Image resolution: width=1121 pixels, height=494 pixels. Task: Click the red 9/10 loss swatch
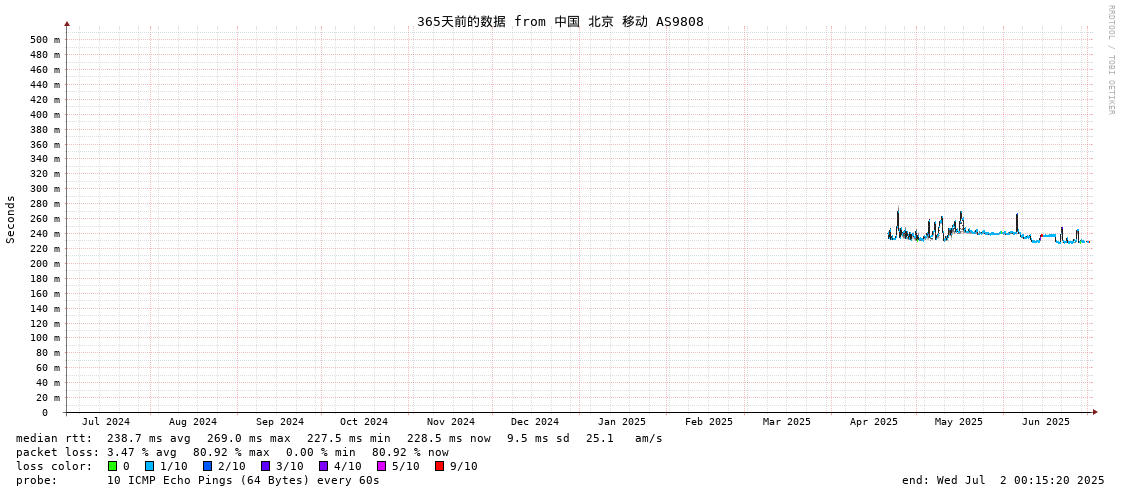tap(439, 466)
